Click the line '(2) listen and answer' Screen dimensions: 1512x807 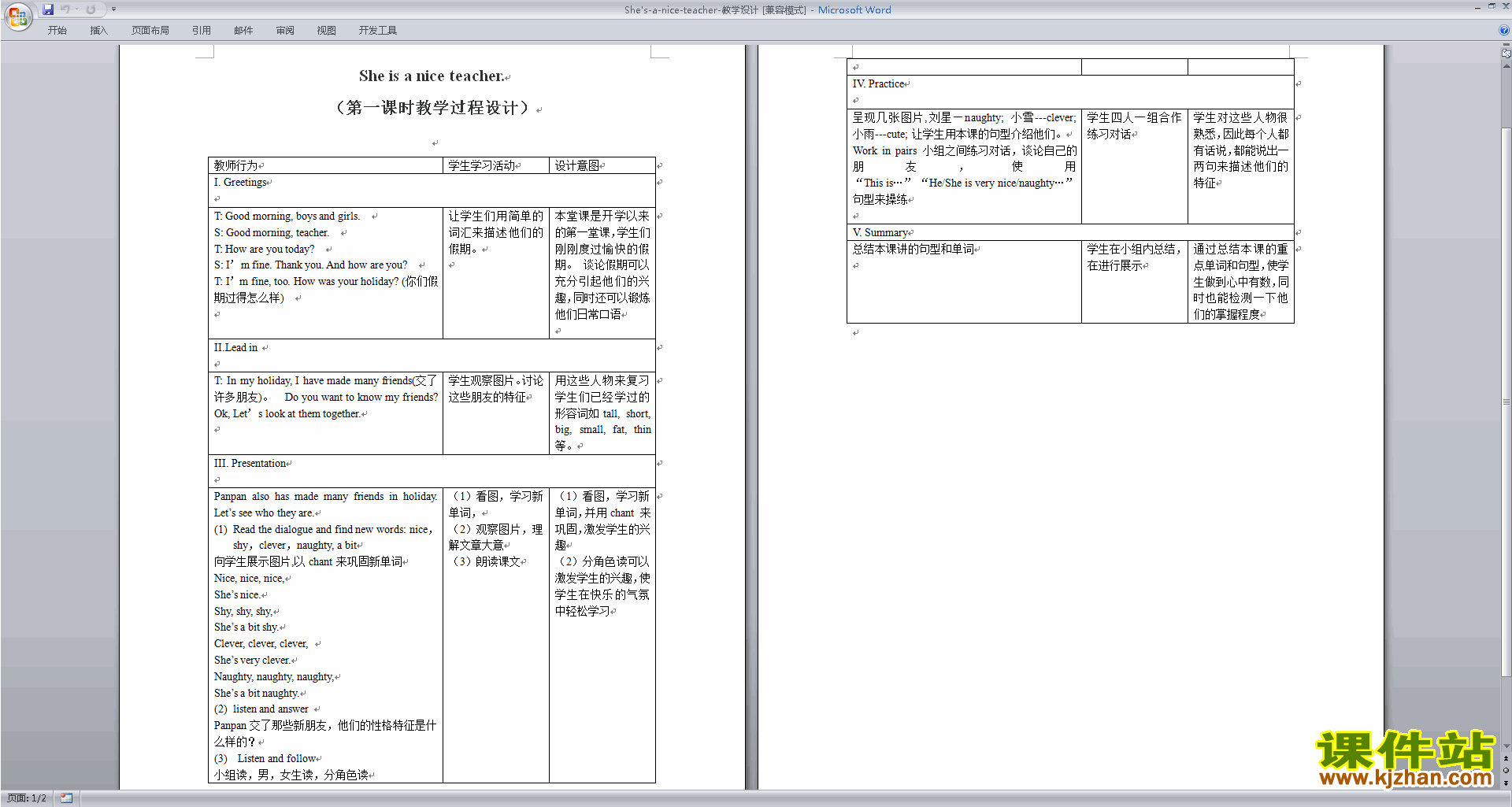pos(261,709)
